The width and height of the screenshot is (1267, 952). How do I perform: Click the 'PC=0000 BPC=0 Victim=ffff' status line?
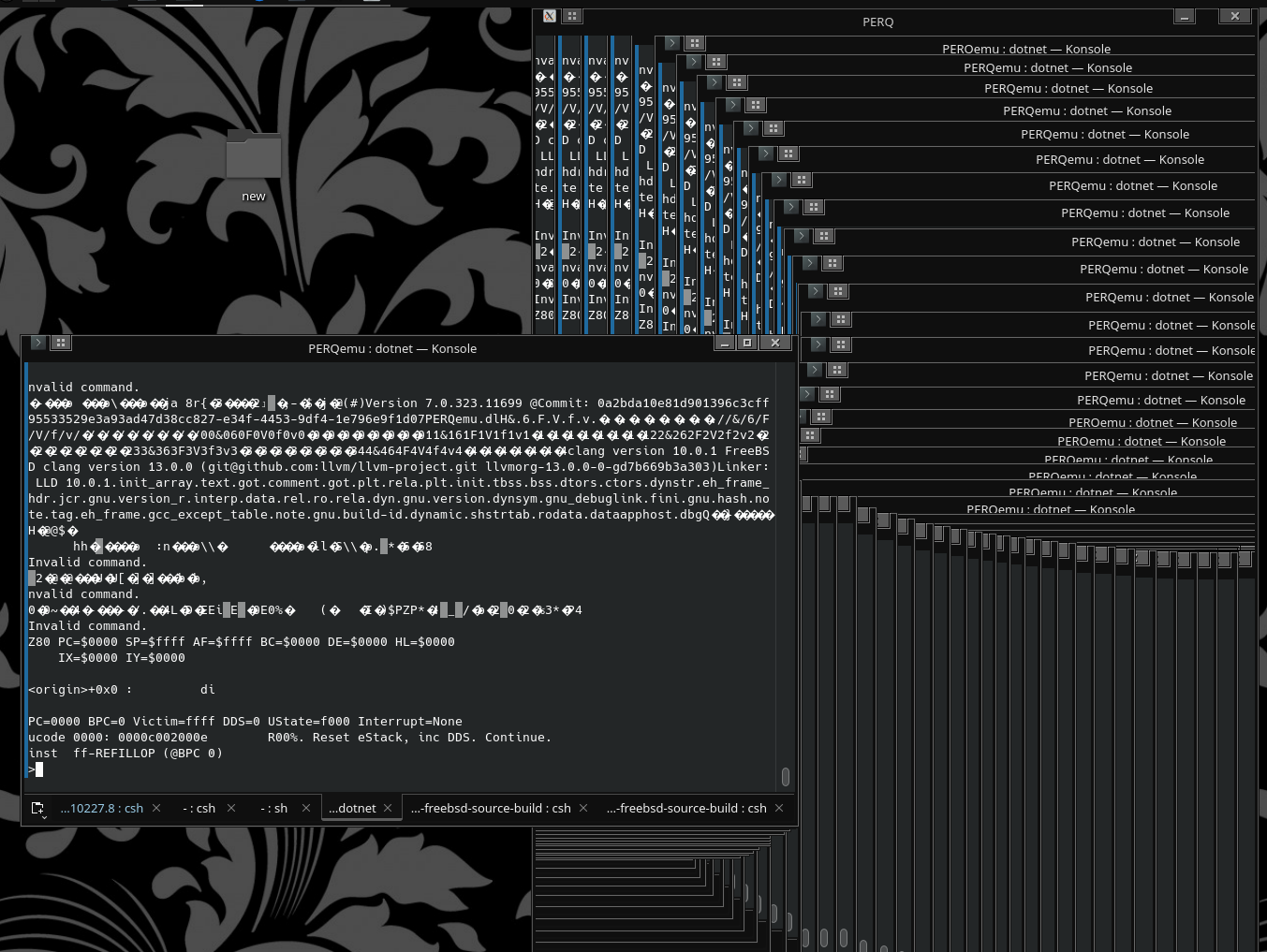click(245, 722)
